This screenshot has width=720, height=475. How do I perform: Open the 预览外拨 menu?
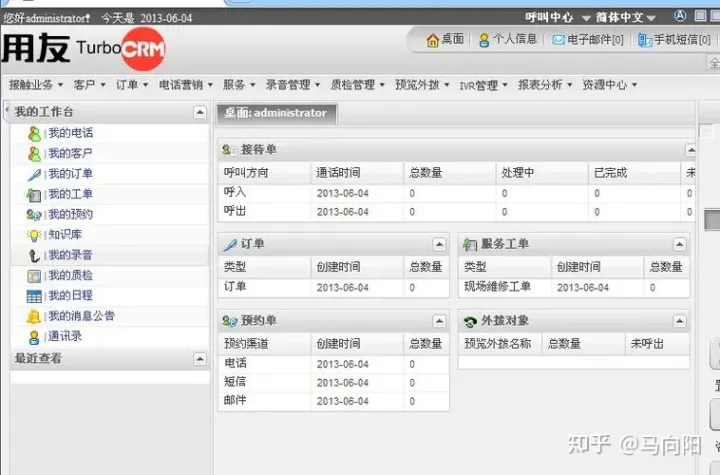(x=422, y=85)
